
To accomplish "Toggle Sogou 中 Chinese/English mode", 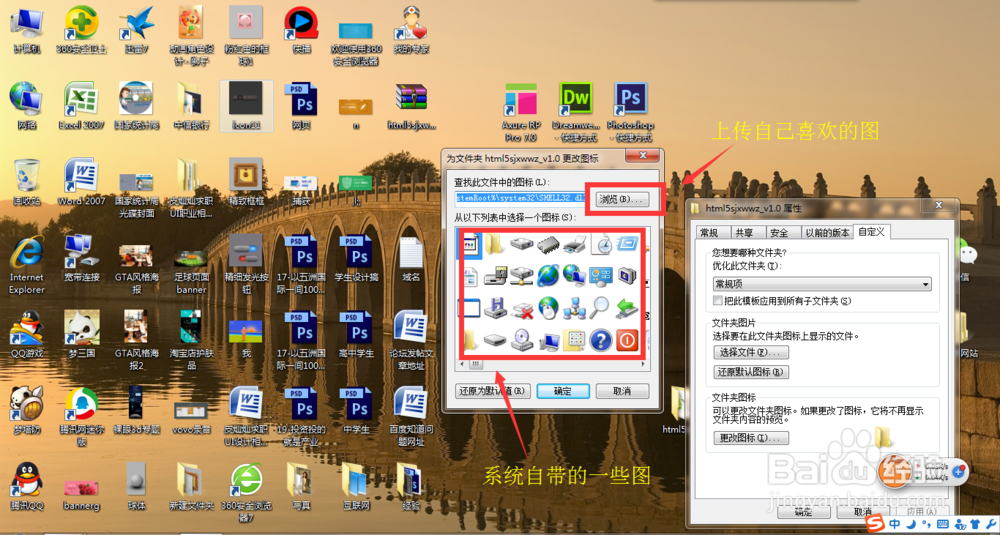I will [894, 524].
